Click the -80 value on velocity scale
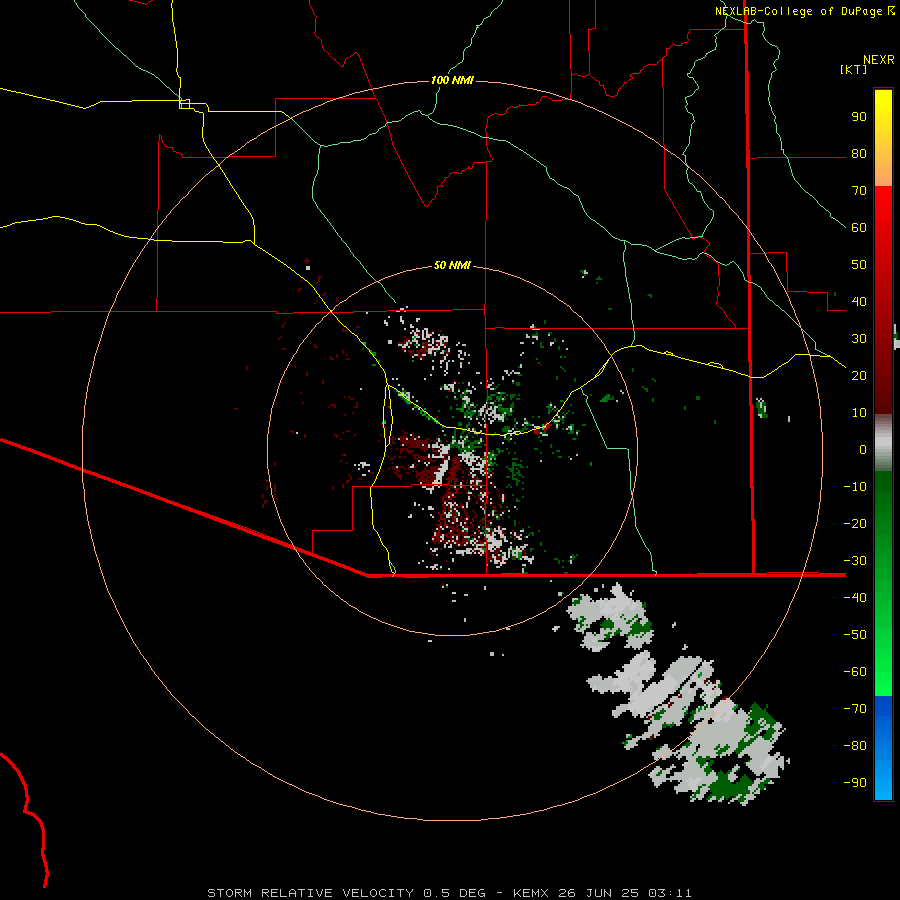This screenshot has height=900, width=900. click(x=855, y=746)
